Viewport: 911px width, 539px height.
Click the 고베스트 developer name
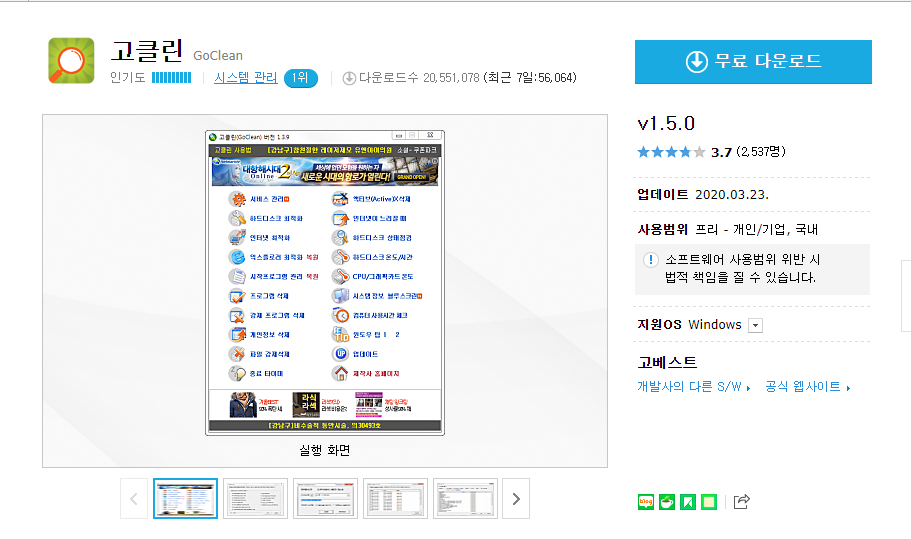coord(667,362)
